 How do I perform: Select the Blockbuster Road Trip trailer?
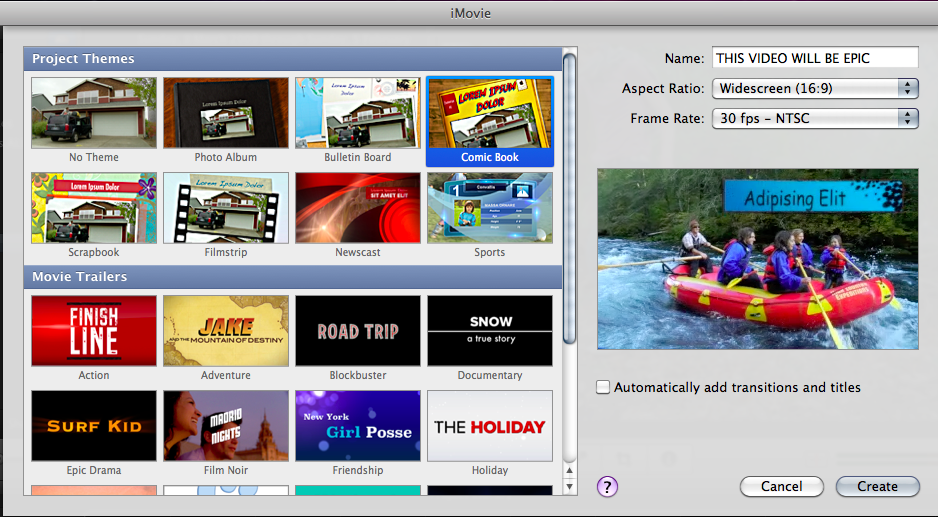pyautogui.click(x=358, y=330)
